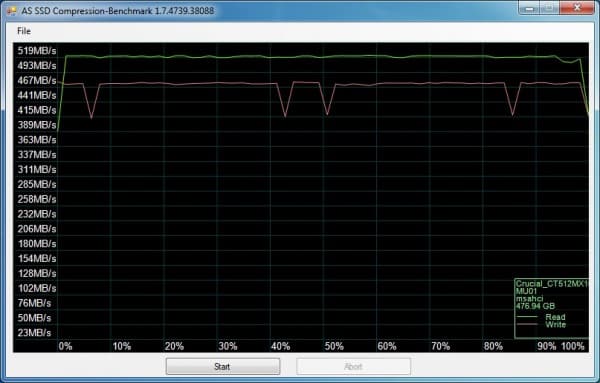The height and width of the screenshot is (383, 600).
Task: Click the 476.94 GB capacity text
Action: click(x=535, y=306)
